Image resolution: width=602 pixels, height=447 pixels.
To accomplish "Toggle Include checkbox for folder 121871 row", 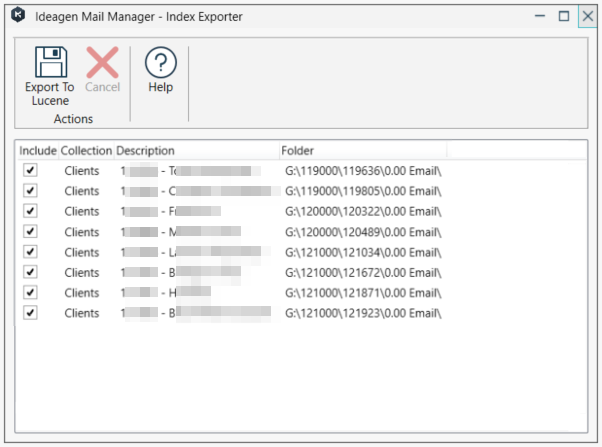I will click(30, 292).
